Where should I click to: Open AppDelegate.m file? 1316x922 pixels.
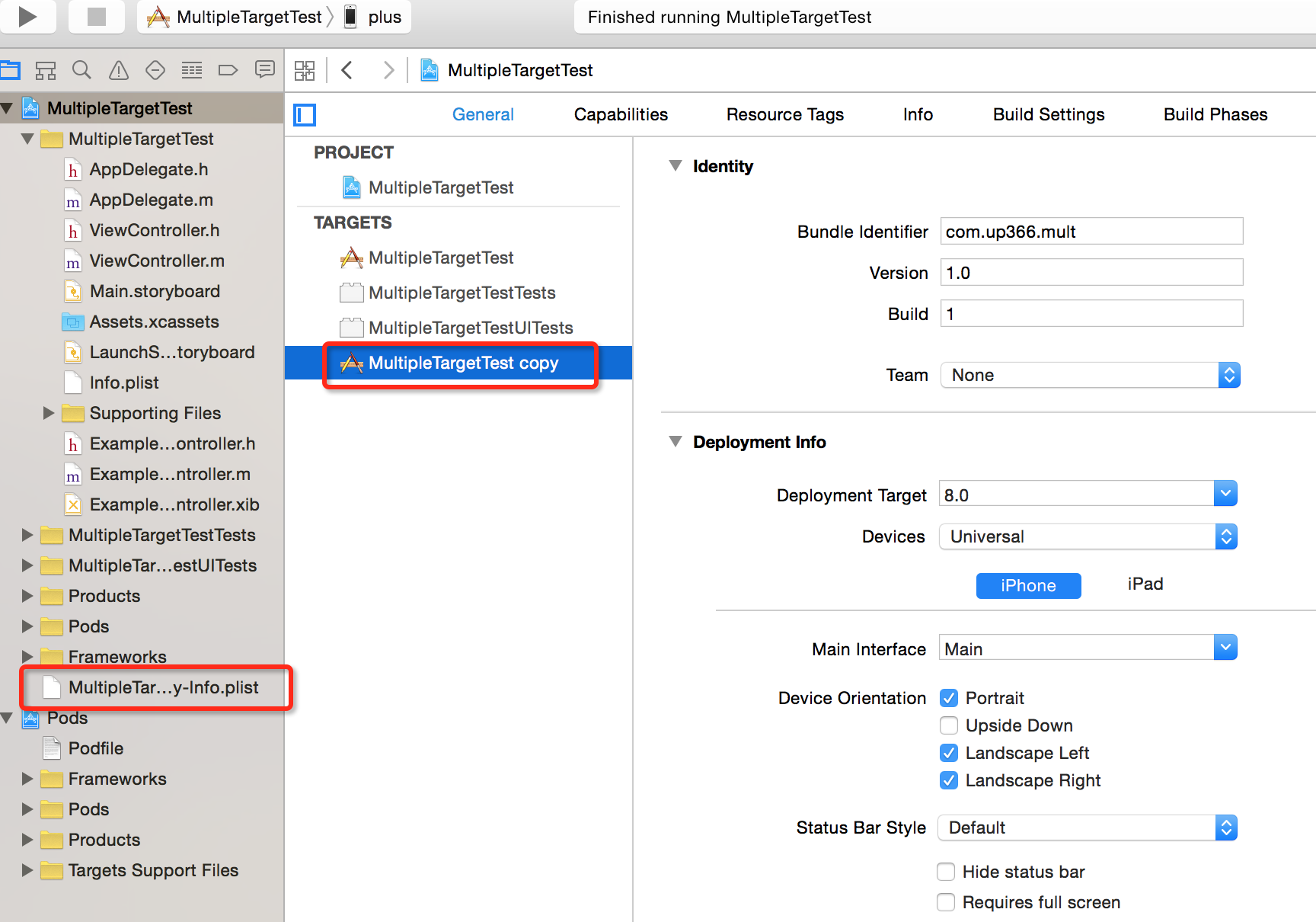151,200
